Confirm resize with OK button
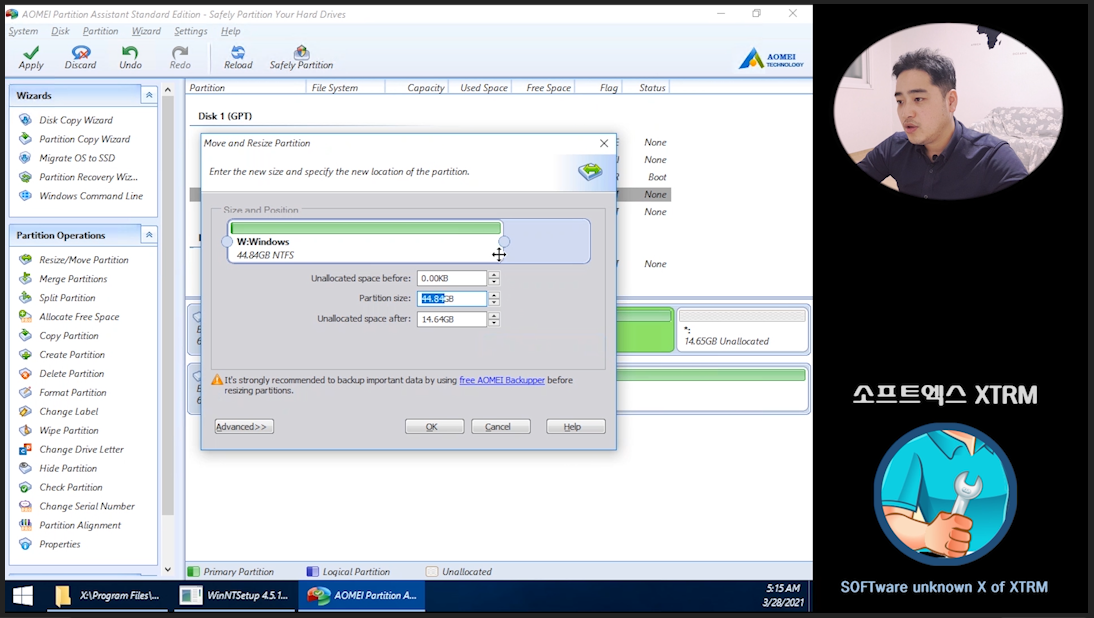This screenshot has height=618, width=1094. tap(434, 426)
